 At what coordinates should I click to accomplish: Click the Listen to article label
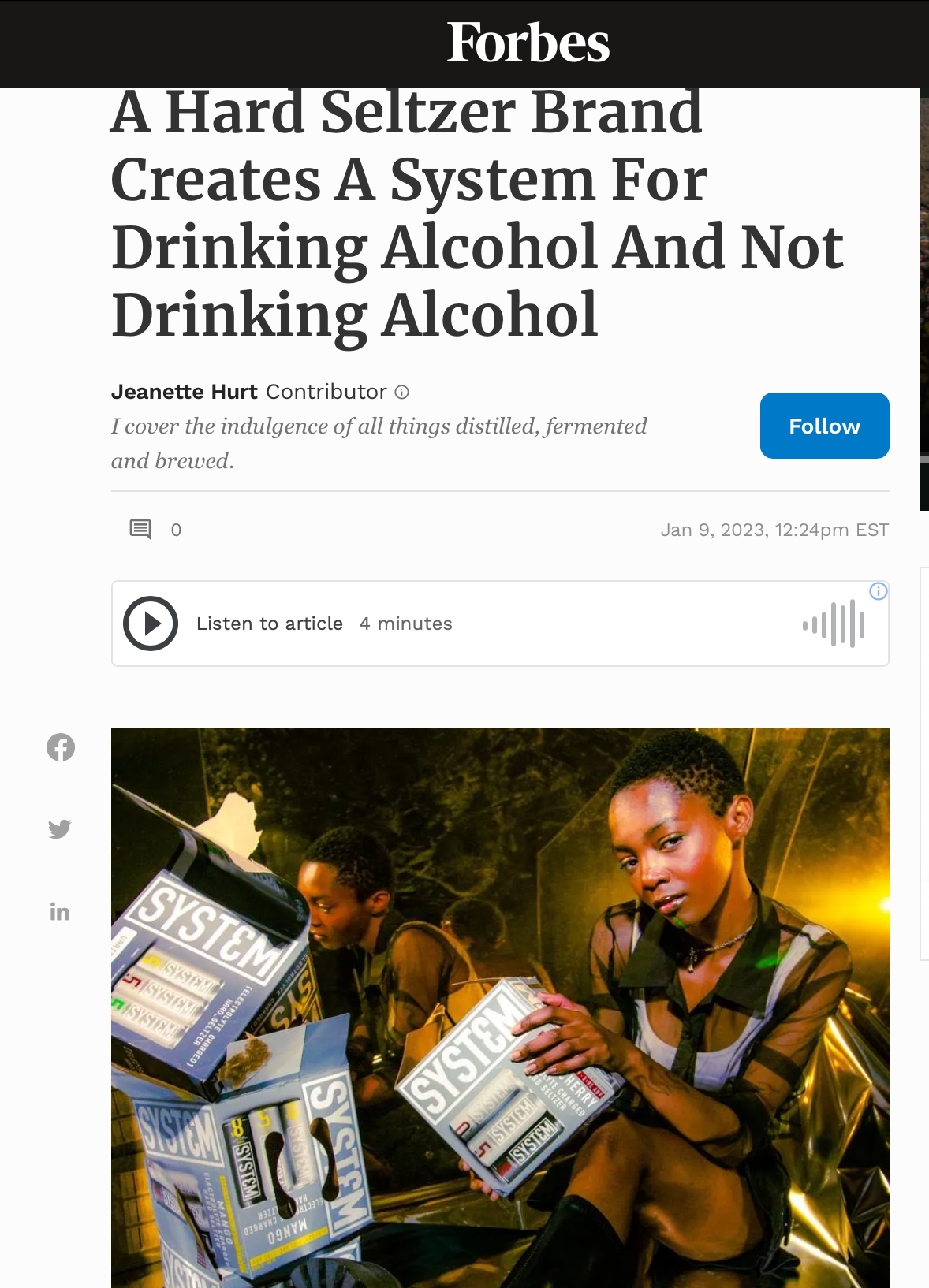270,624
